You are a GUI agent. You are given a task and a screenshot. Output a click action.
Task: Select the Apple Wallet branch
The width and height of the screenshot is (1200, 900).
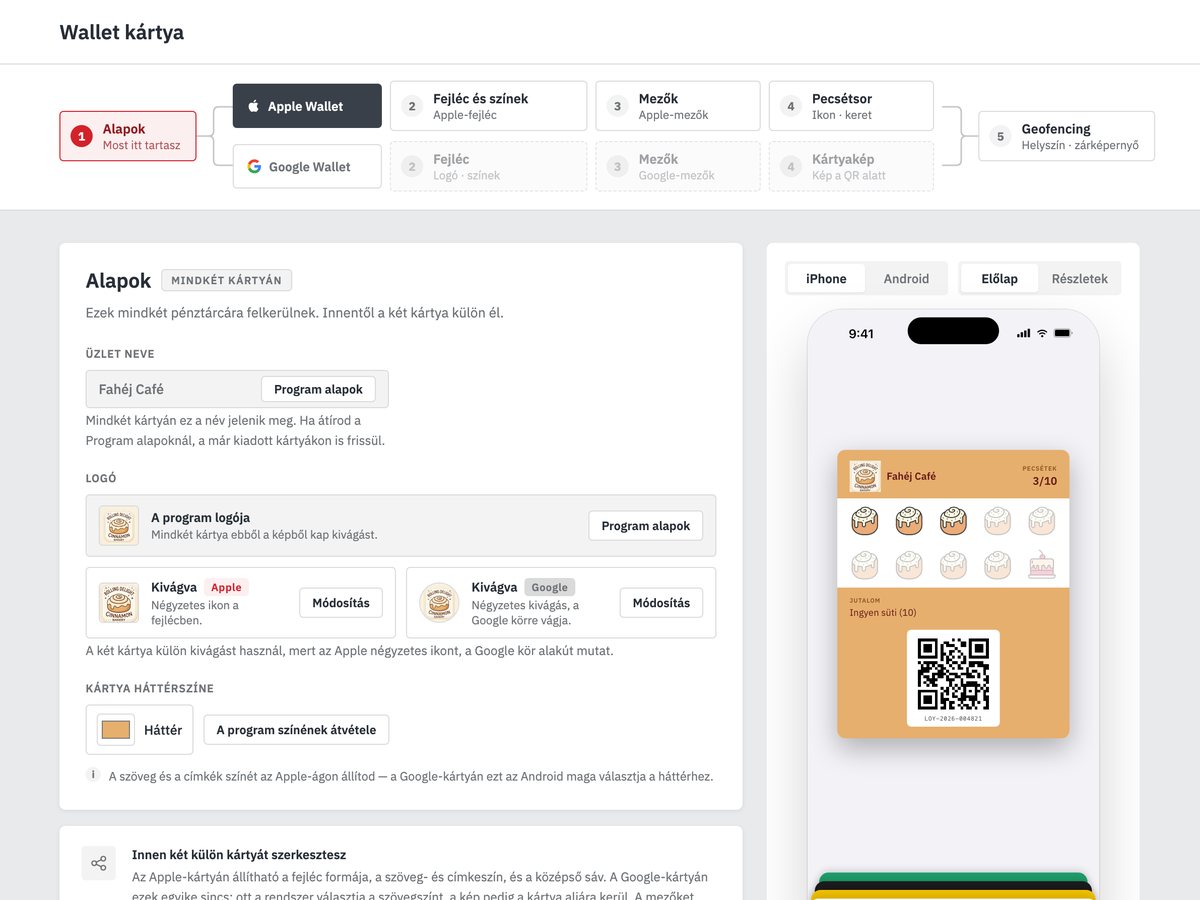pos(307,106)
